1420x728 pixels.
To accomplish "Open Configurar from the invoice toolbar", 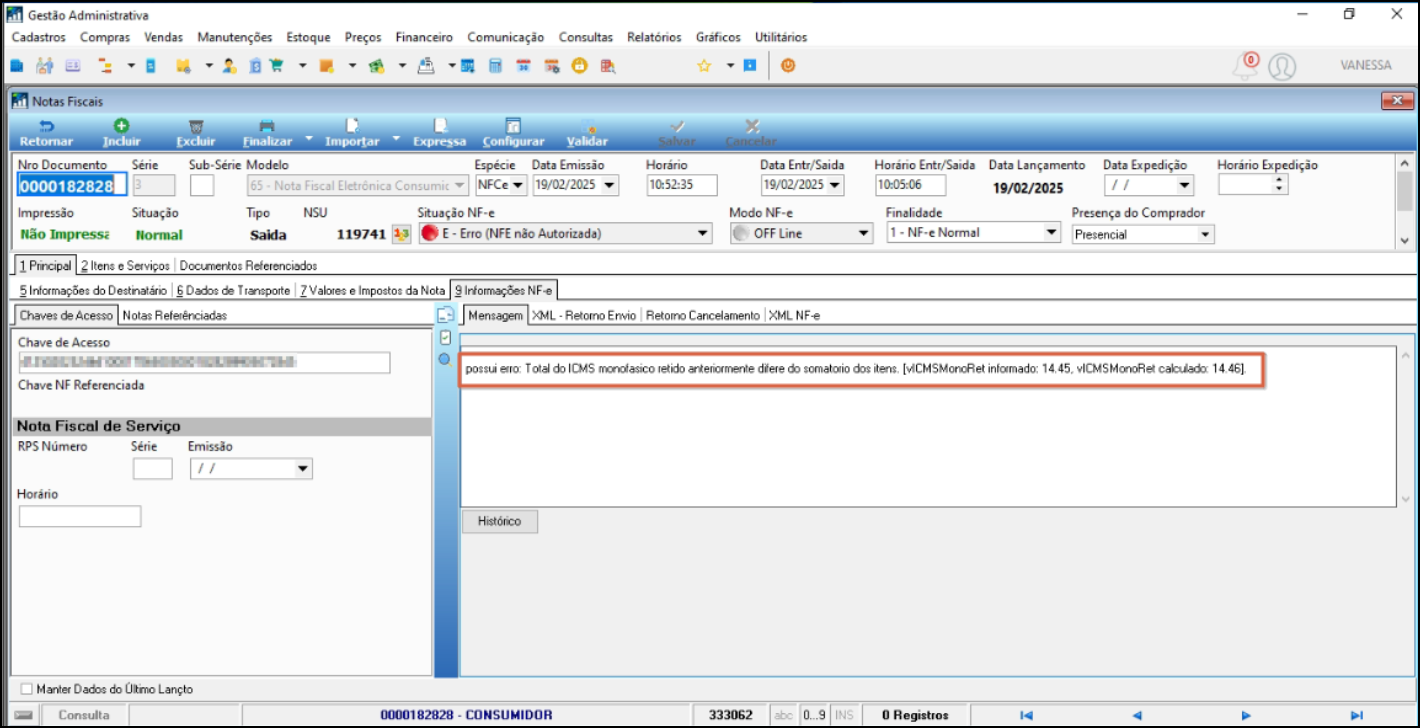I will click(x=513, y=133).
